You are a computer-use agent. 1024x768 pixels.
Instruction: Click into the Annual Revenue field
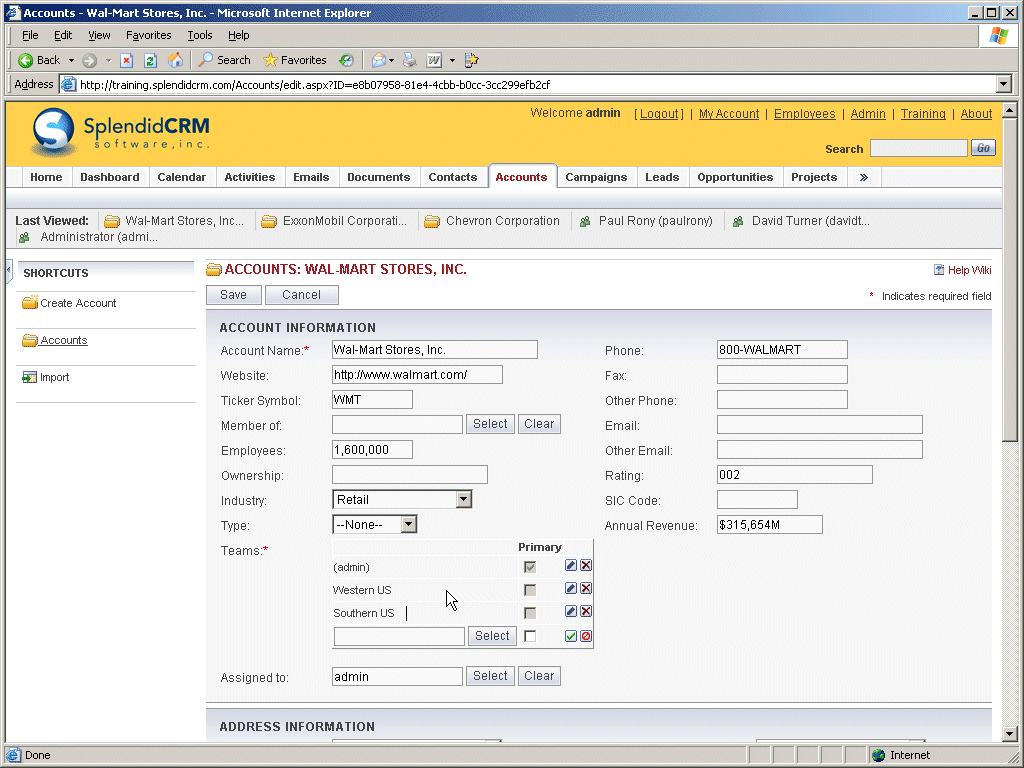coord(769,525)
